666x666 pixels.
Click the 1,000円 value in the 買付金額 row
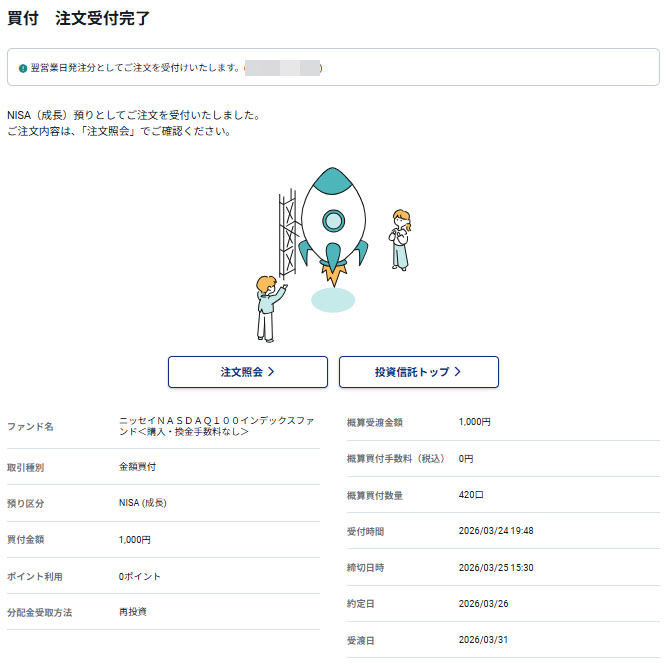point(134,540)
